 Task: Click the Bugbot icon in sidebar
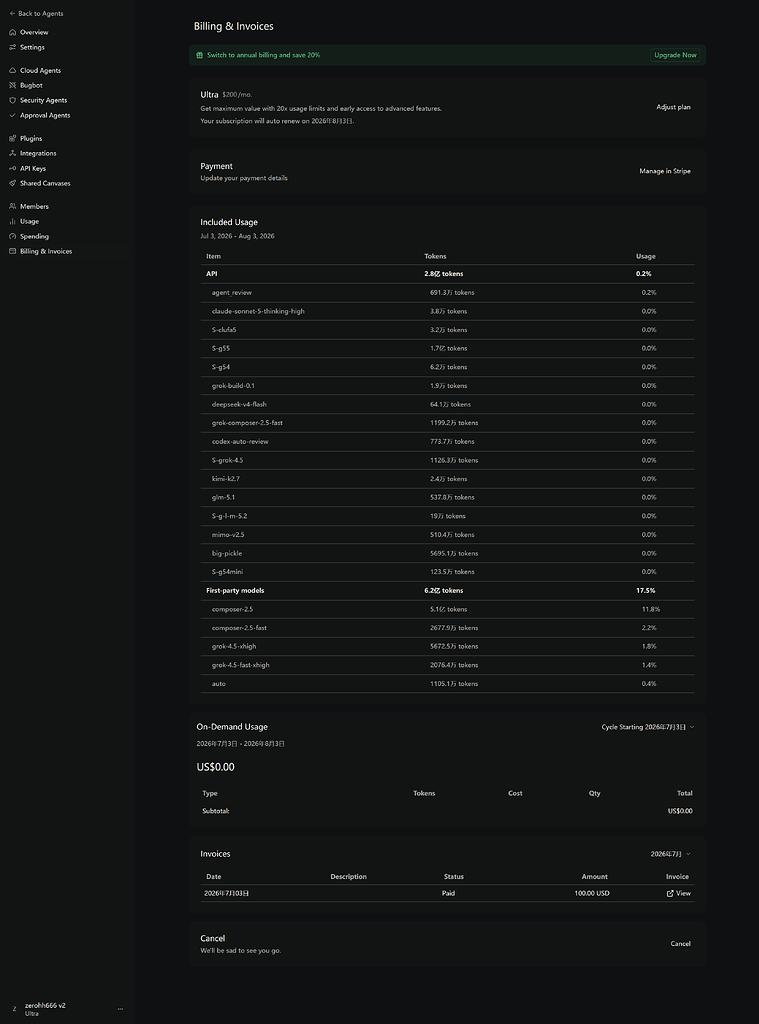tap(12, 86)
